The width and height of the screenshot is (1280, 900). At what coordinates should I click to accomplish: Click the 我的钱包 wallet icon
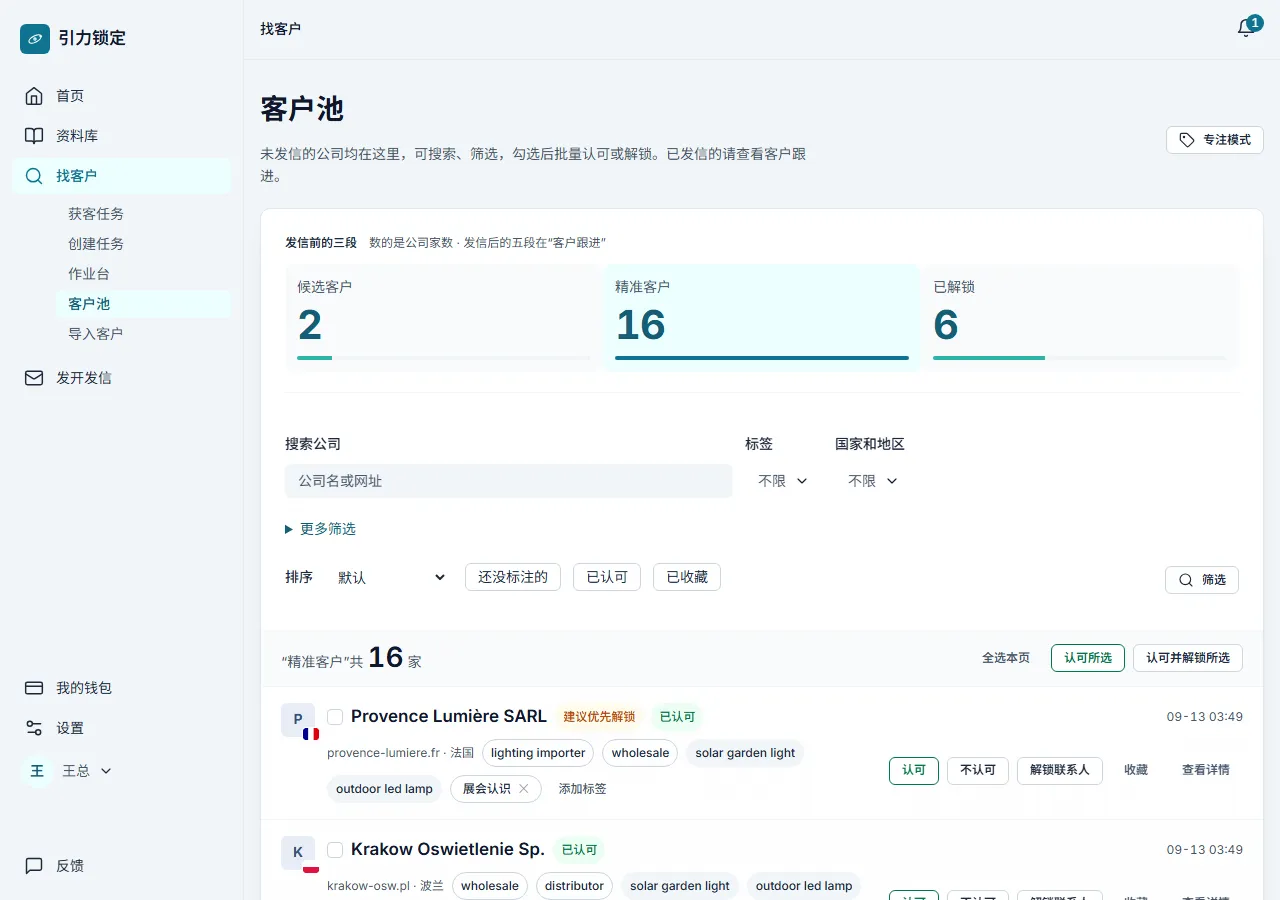(x=34, y=688)
